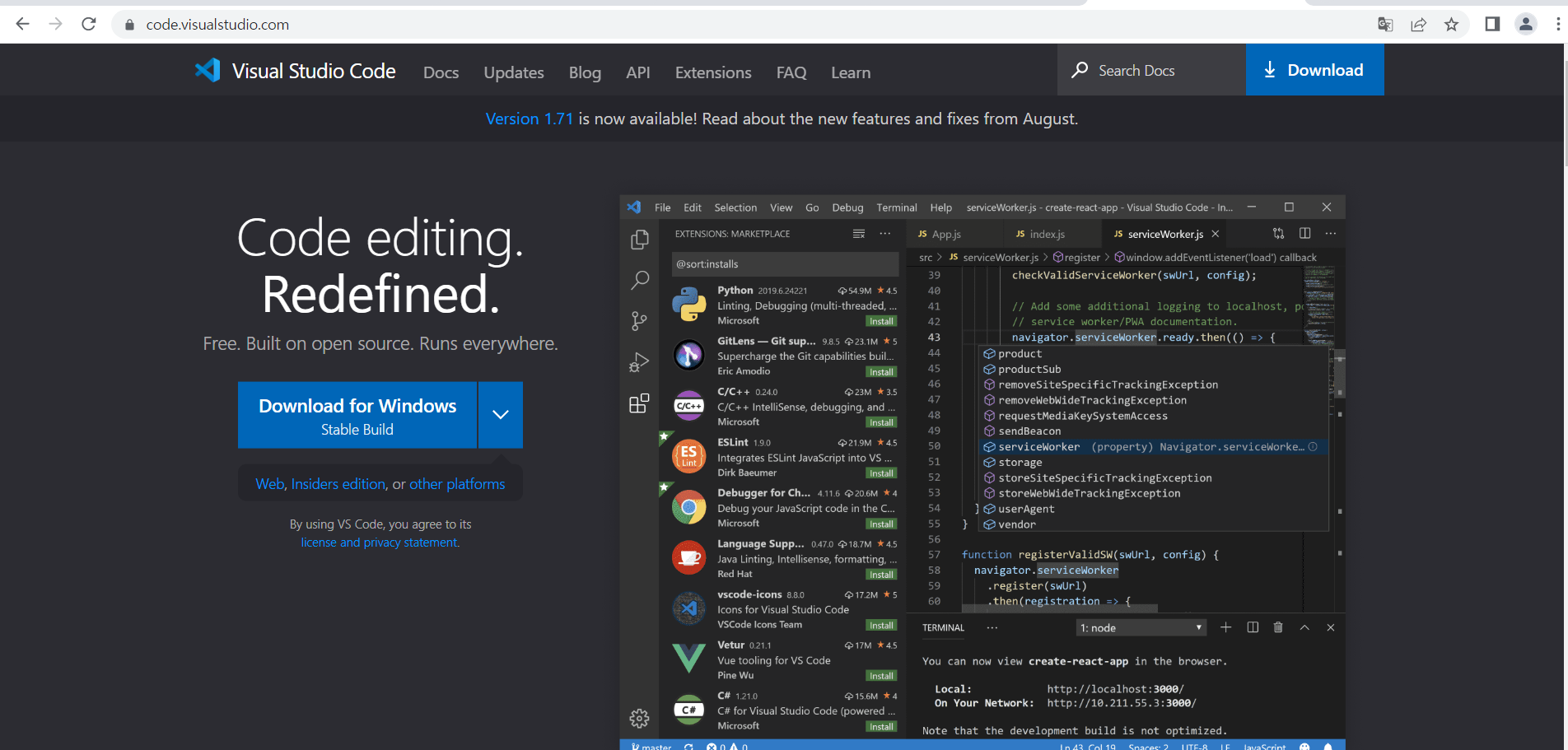
Task: Select the serviceWorker suggestion in the autocomplete list
Action: [x=1153, y=447]
